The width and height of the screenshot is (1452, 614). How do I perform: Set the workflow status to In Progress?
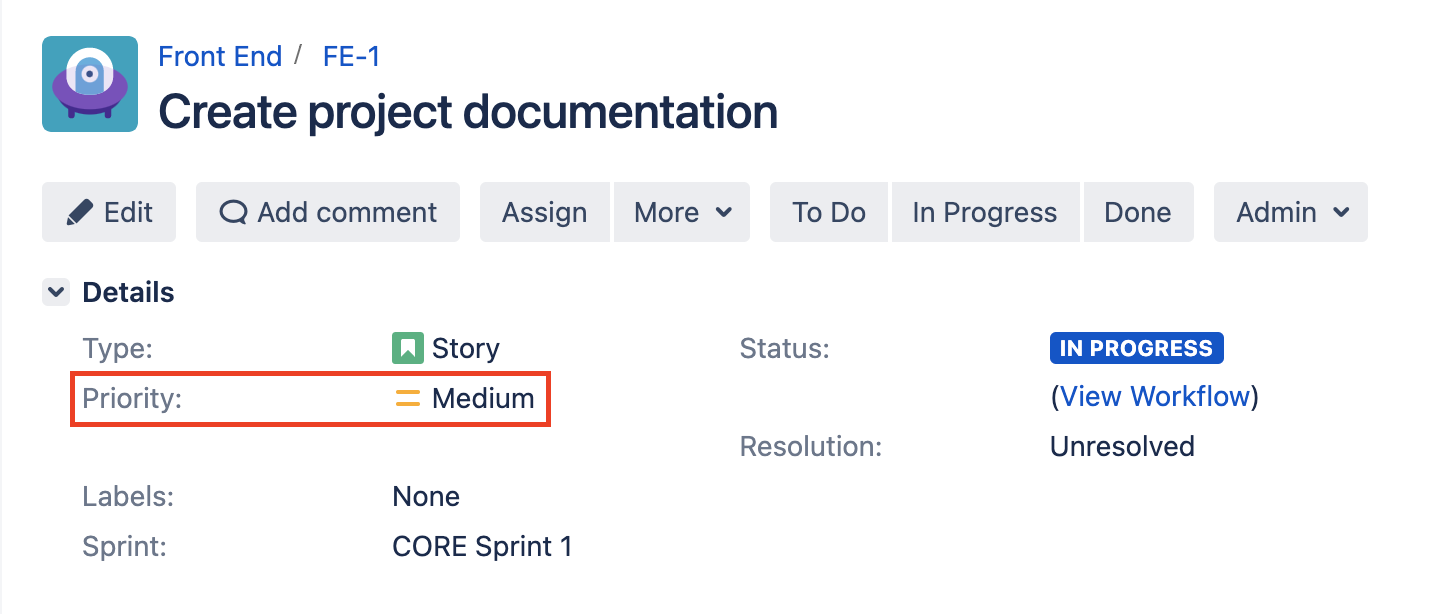point(985,212)
